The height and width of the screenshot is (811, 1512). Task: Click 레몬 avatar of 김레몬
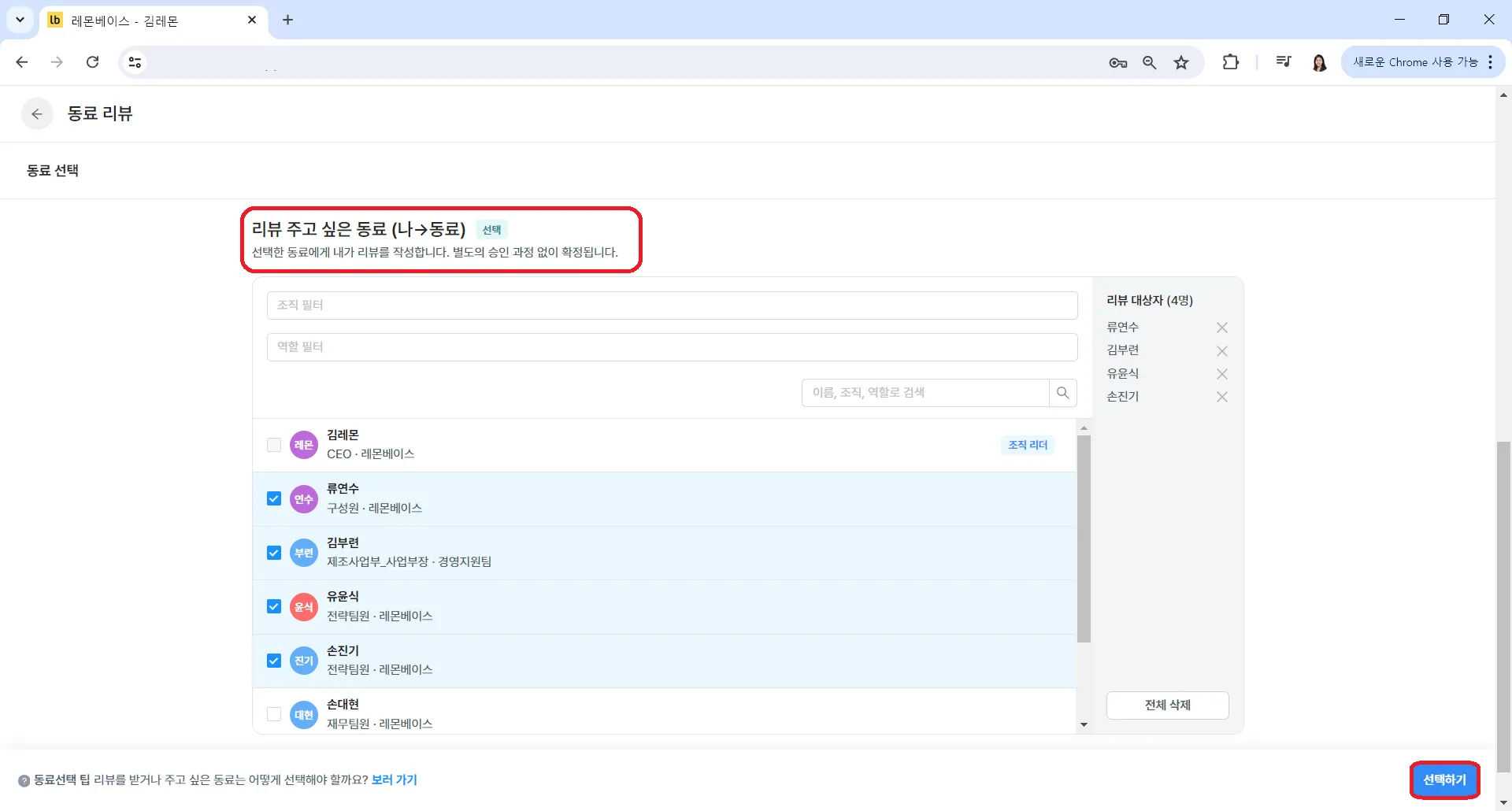coord(304,445)
